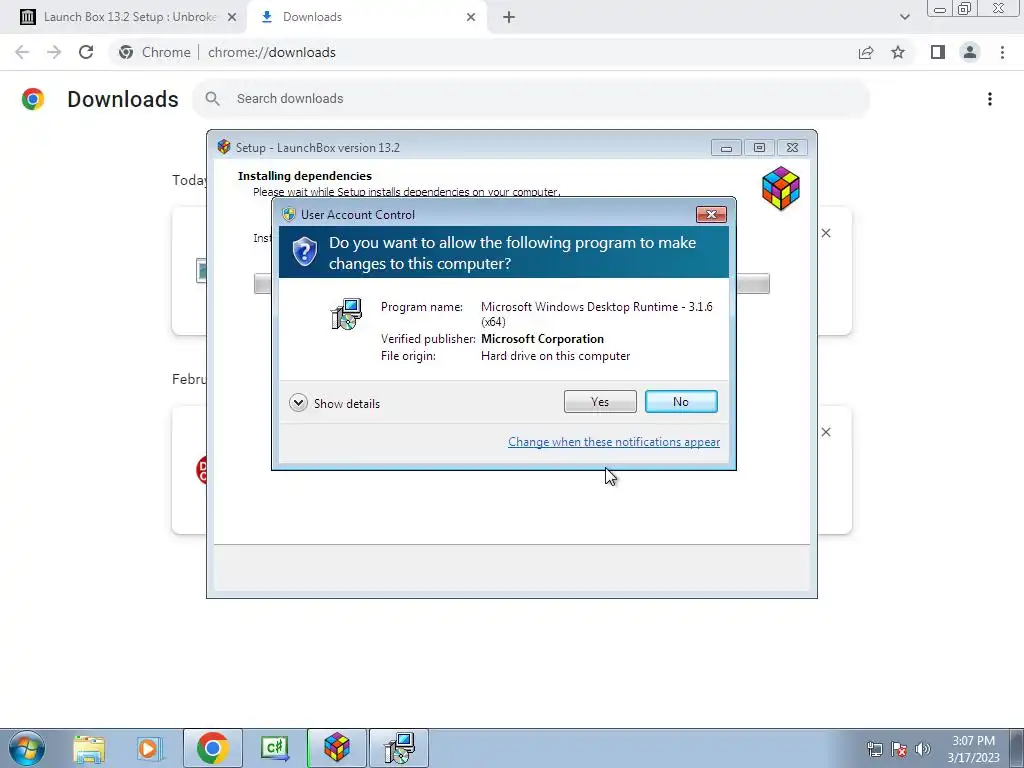Click the LaunchBox Setup title bar icon
Screen dimensions: 1024x768
click(224, 147)
